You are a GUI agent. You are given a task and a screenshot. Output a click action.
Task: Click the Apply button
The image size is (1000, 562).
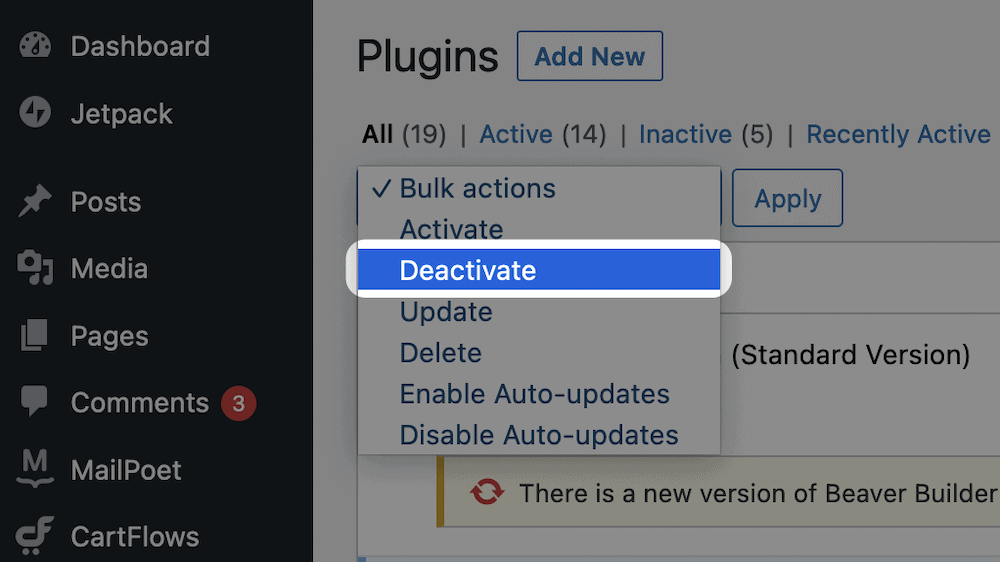787,198
